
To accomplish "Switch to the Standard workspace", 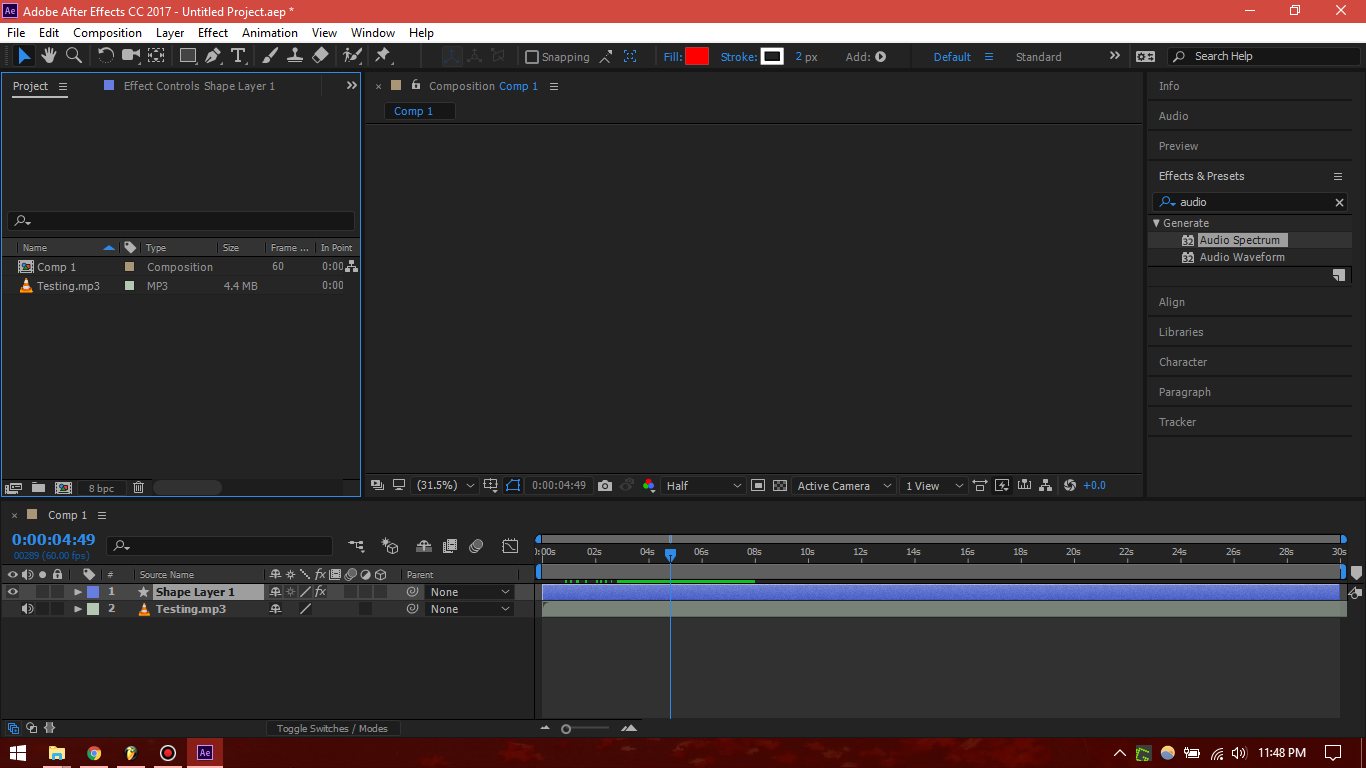I will click(x=1039, y=57).
